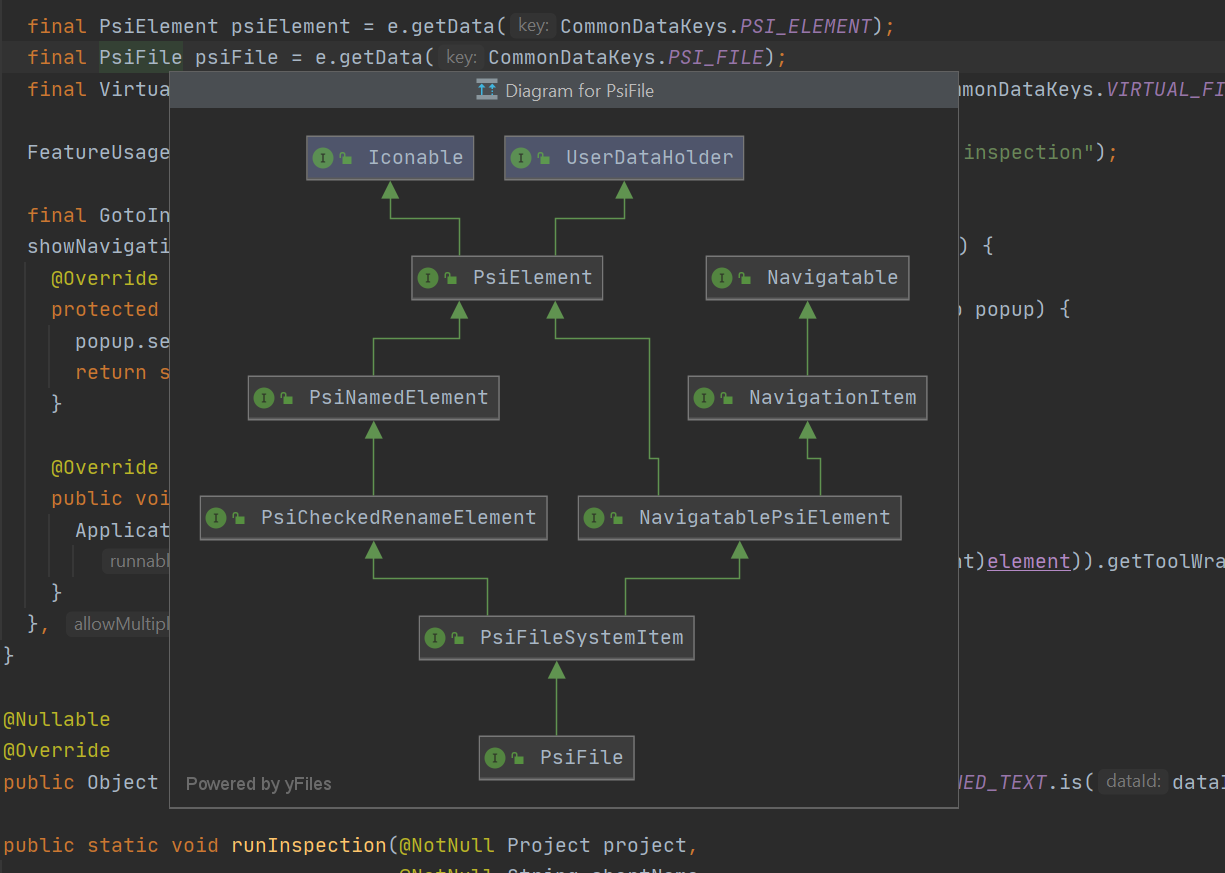Click the interface icon on PsiFileSystemItem node

tap(435, 638)
